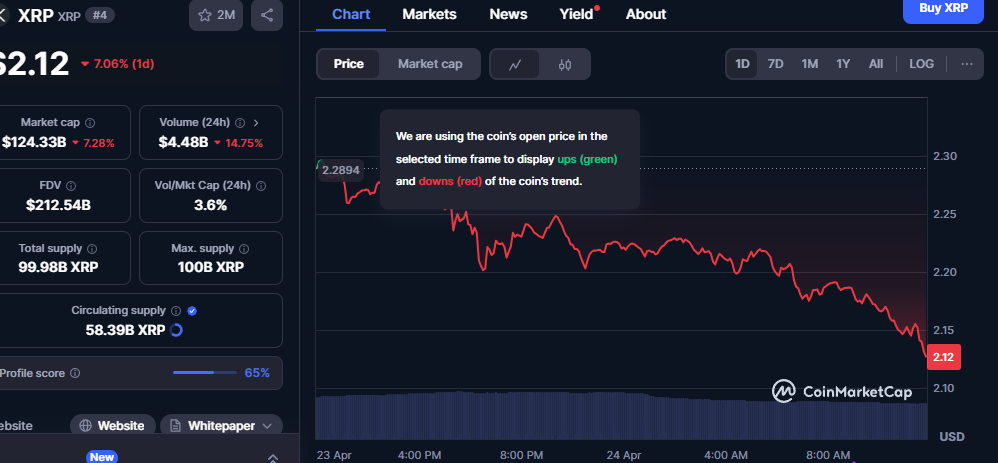Share XRP page via share icon
998x463 pixels.
pyautogui.click(x=267, y=15)
